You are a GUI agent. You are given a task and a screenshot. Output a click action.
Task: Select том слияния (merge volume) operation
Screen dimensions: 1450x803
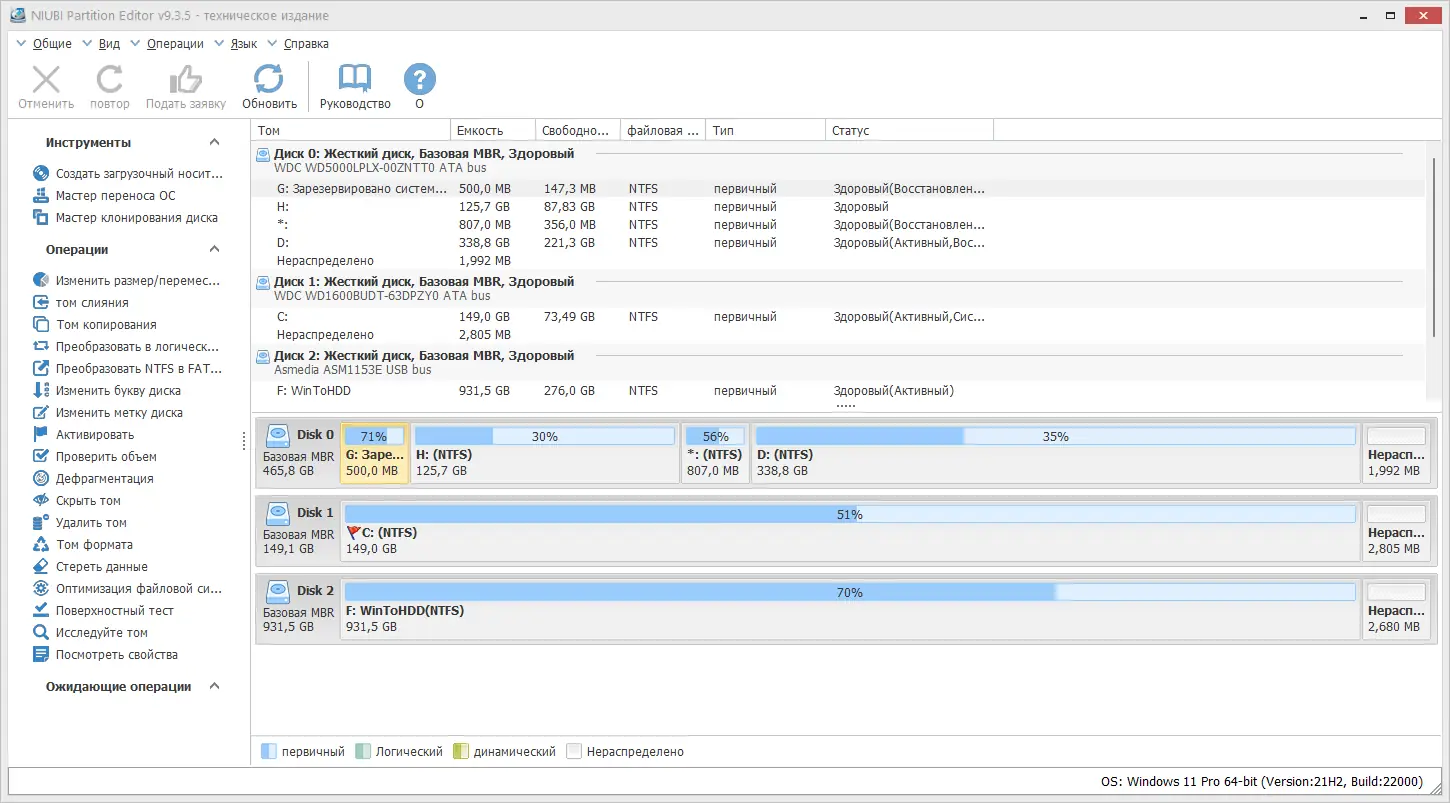click(x=81, y=303)
